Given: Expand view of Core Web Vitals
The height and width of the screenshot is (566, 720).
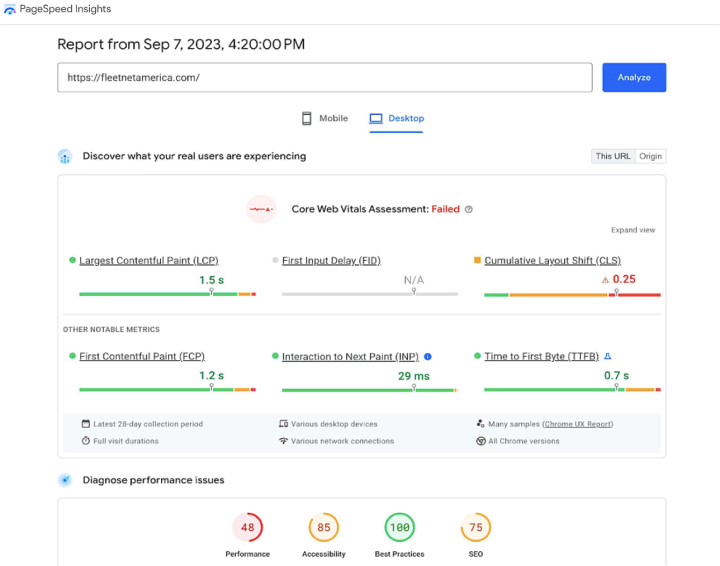Looking at the screenshot, I should (633, 230).
